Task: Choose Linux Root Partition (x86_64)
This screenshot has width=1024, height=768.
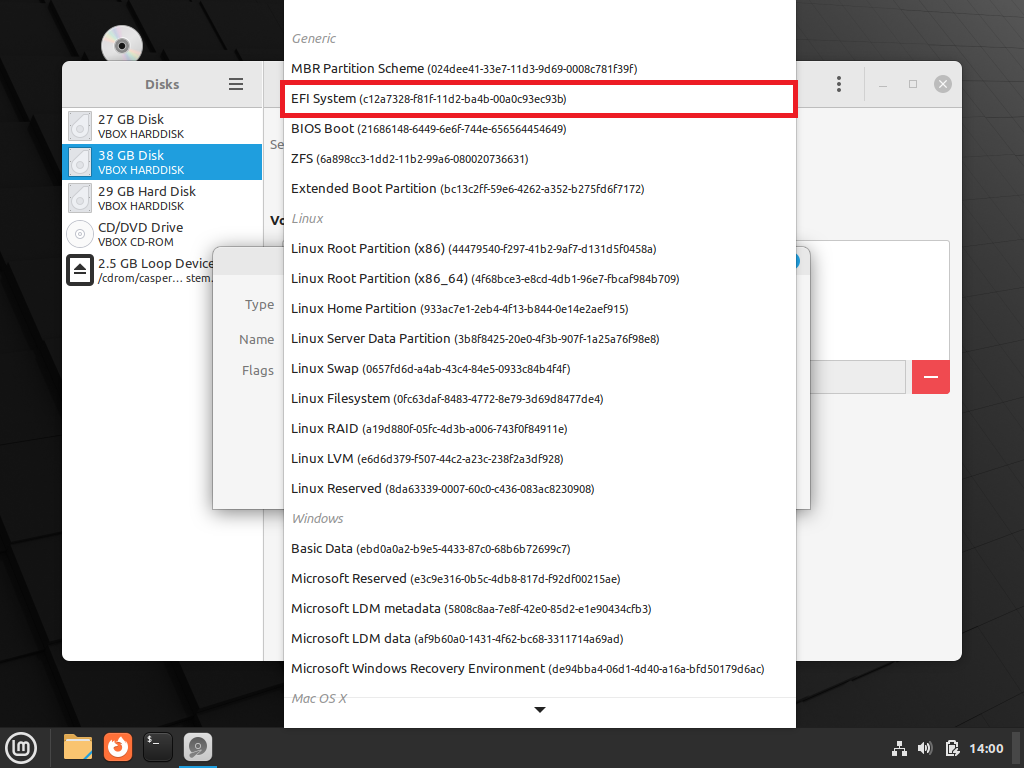Action: click(539, 279)
